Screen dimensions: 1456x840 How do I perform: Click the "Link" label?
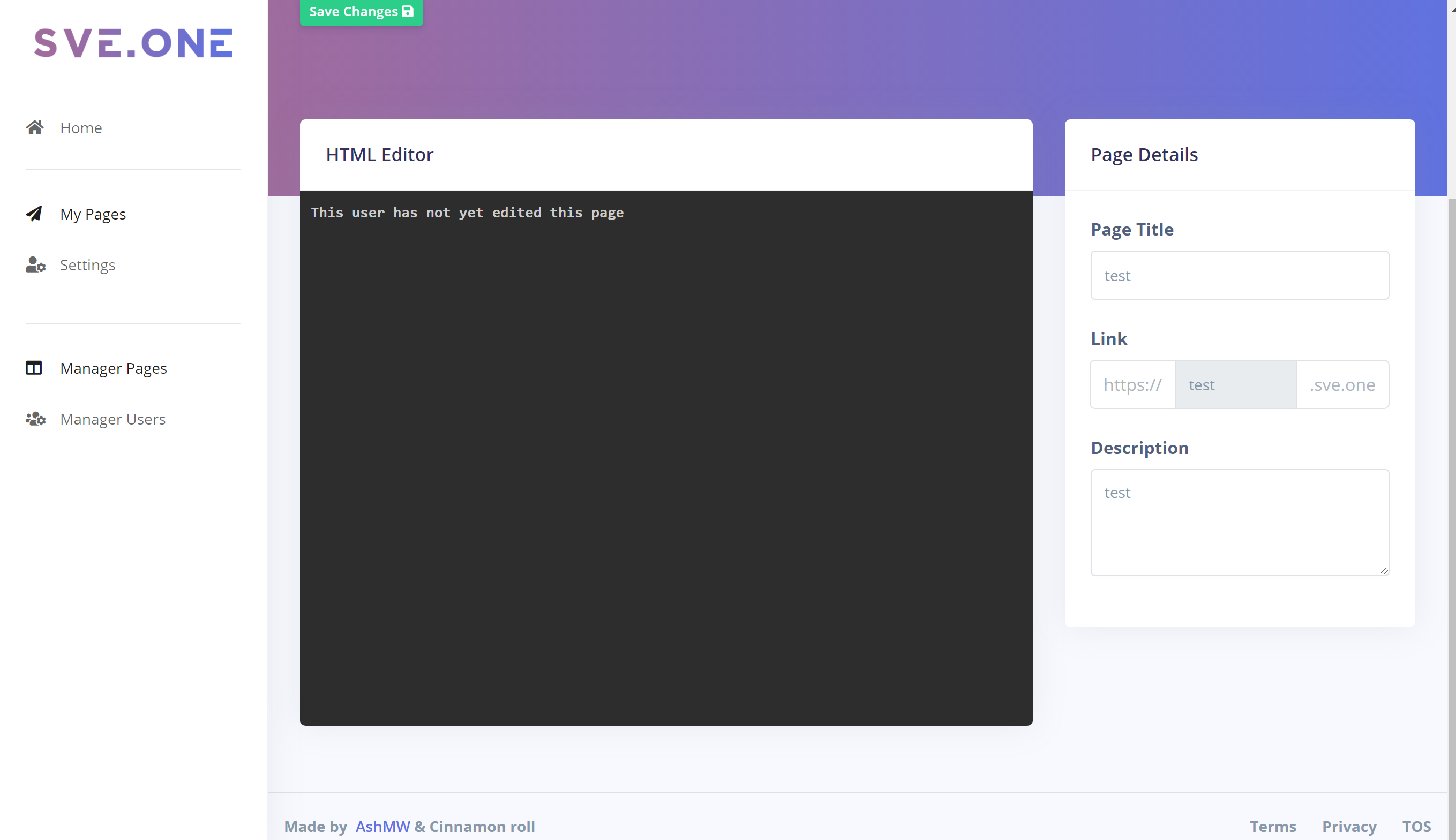(1108, 339)
